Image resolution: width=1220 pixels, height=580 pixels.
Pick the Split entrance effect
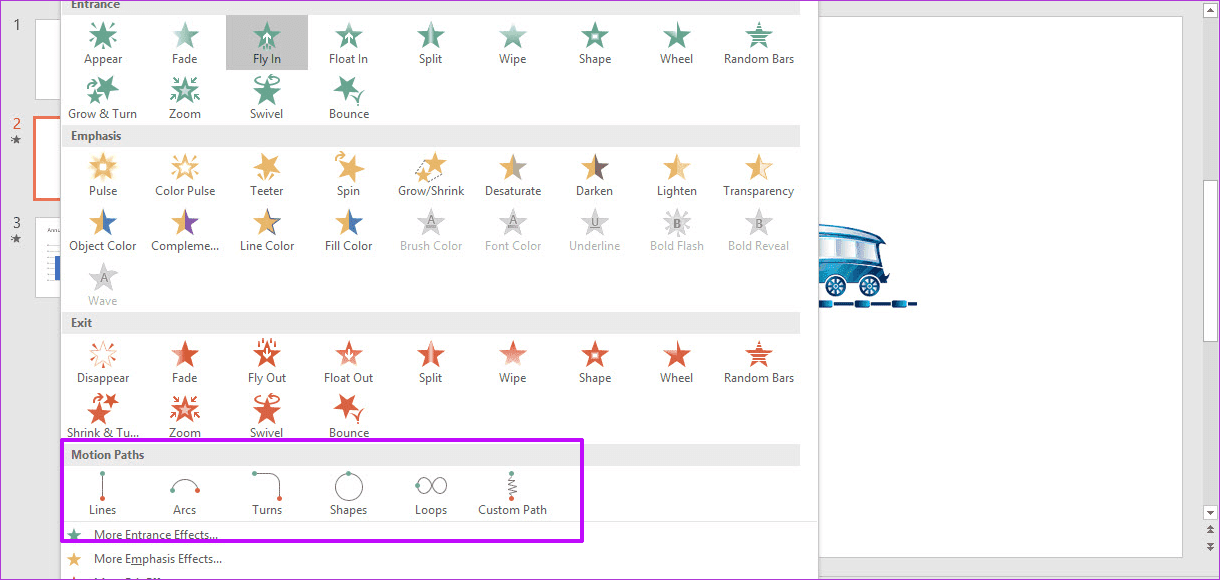pos(431,43)
